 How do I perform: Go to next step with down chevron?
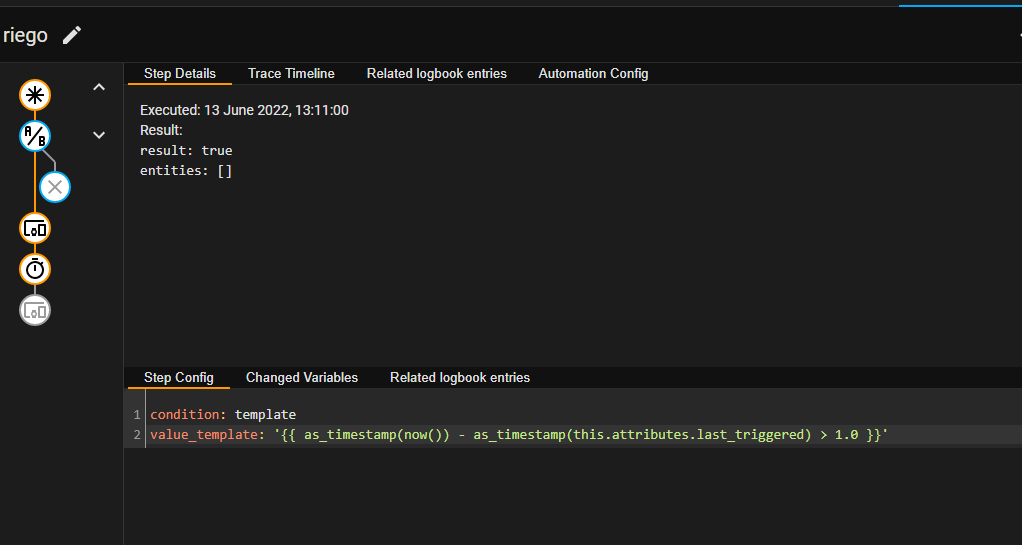[x=99, y=135]
